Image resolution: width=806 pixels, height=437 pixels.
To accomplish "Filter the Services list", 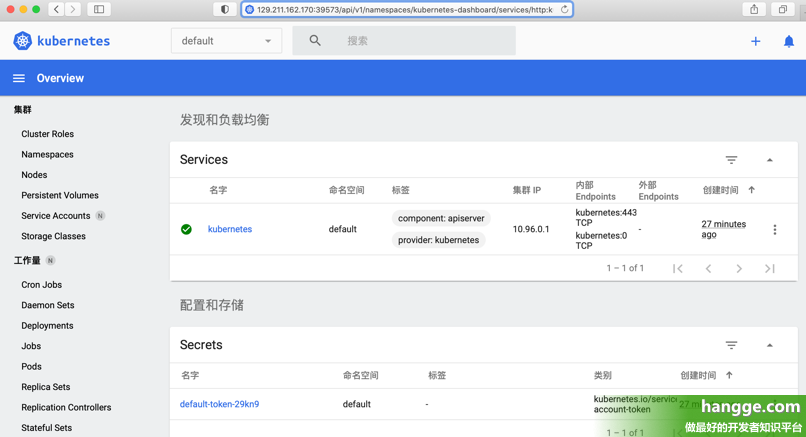I will tap(731, 160).
